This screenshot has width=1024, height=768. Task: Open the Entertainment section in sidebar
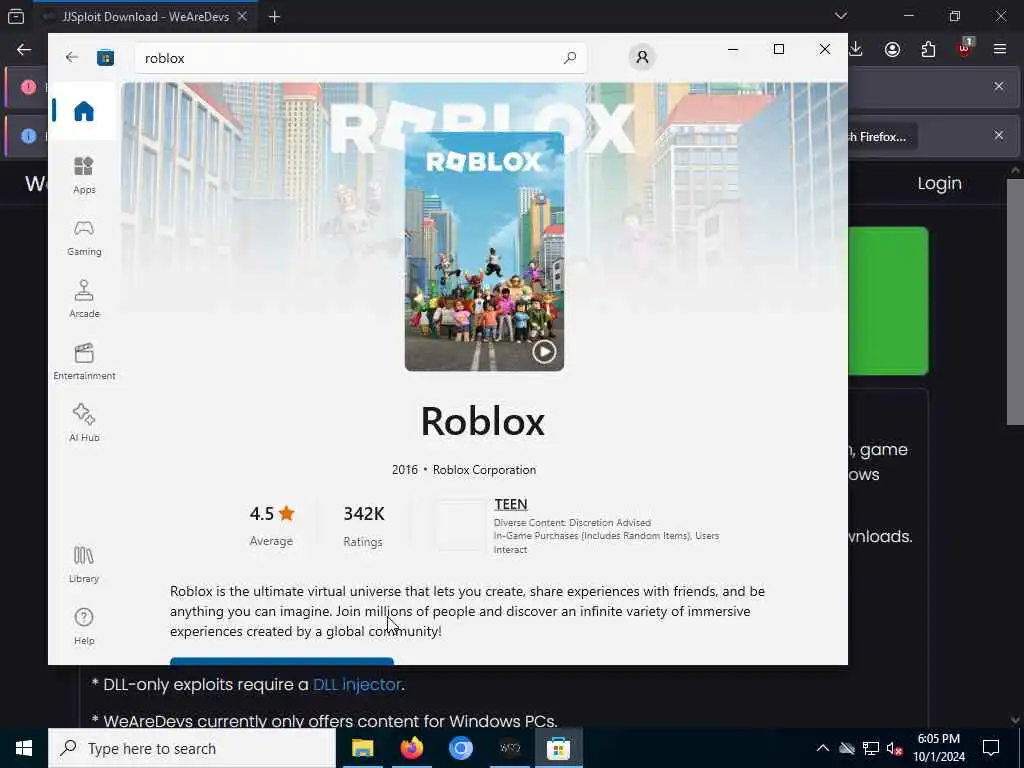[x=84, y=361]
